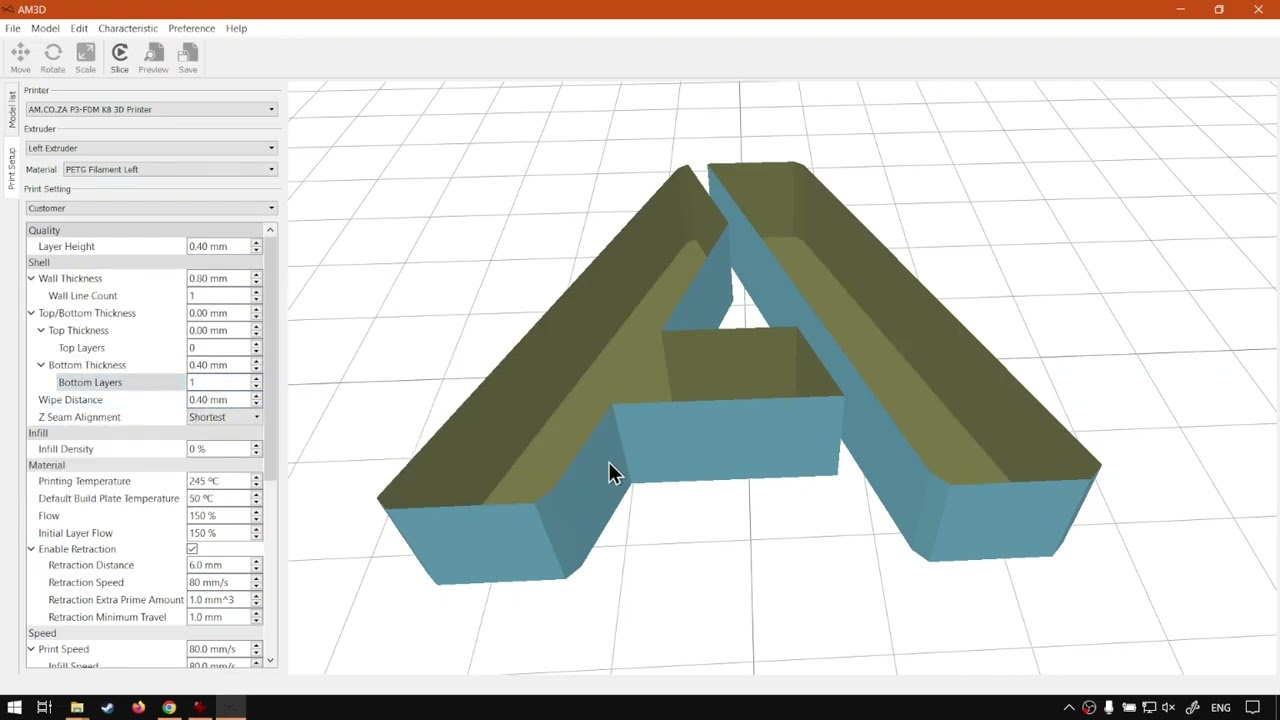
Task: Adjust the Default Build Plate Temperature stepper
Action: point(256,498)
